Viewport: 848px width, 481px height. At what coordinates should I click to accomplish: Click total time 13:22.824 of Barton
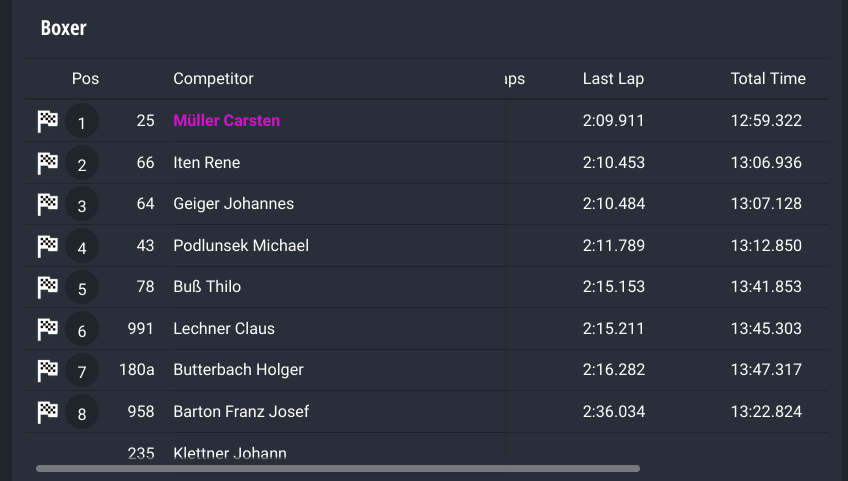pos(766,412)
